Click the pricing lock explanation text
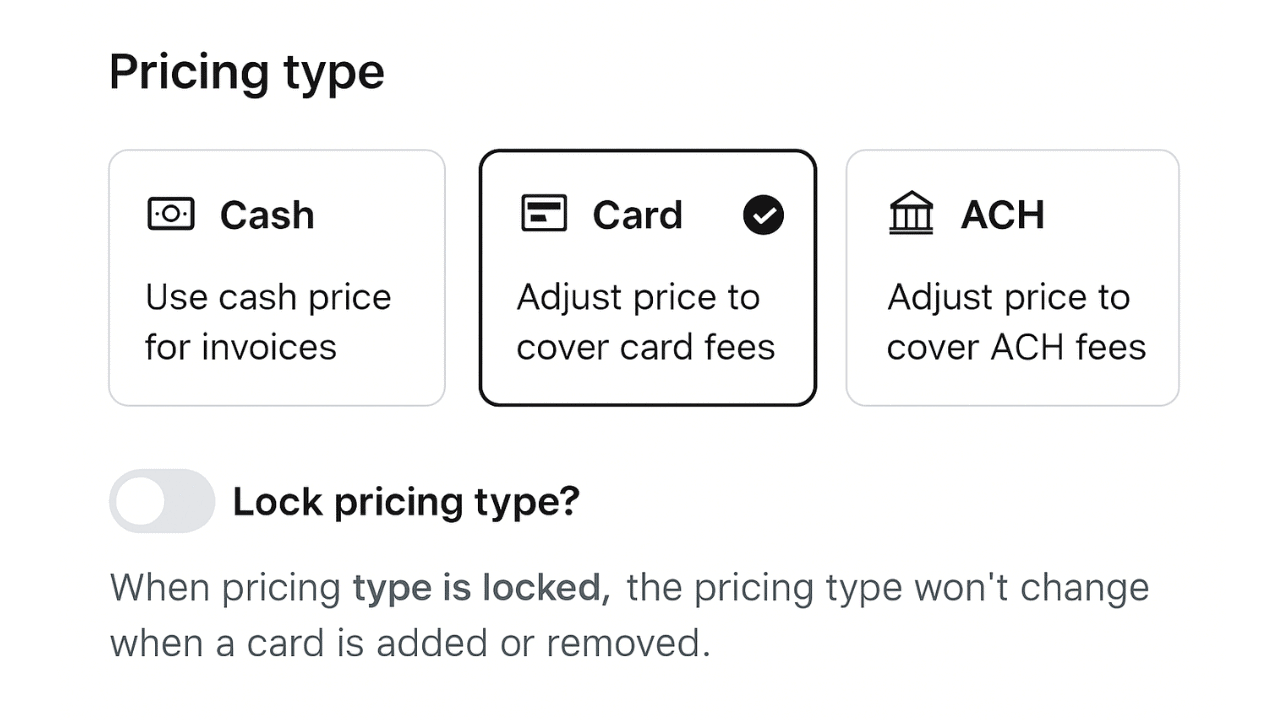The height and width of the screenshot is (720, 1280). coord(630,613)
